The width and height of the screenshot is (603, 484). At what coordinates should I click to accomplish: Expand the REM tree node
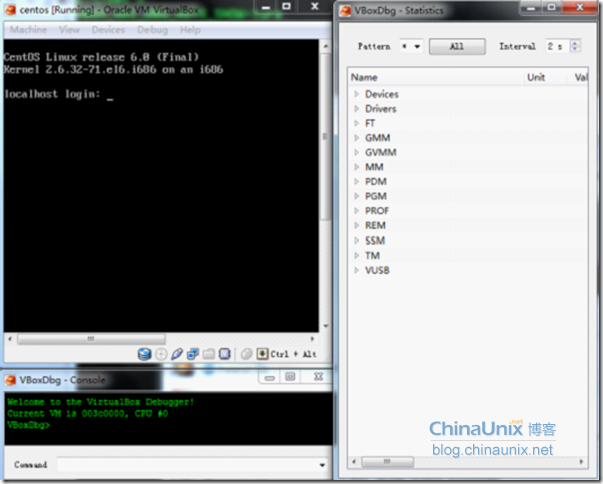point(356,225)
